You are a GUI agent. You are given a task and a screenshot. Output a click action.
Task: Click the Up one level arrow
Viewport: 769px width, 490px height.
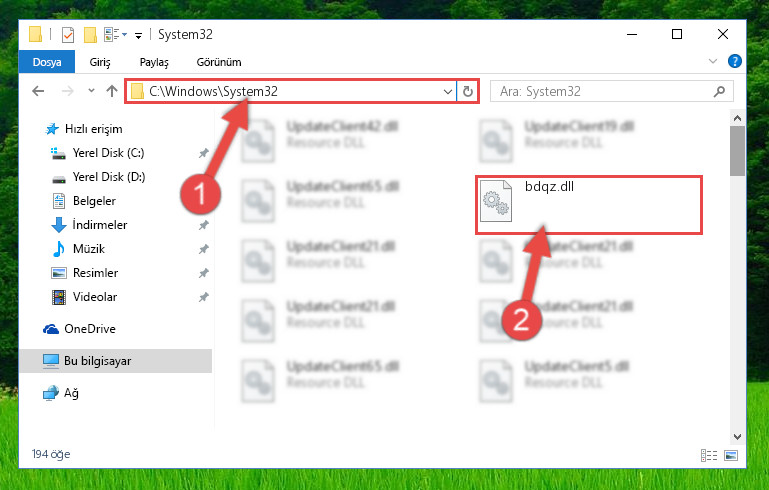coord(112,91)
